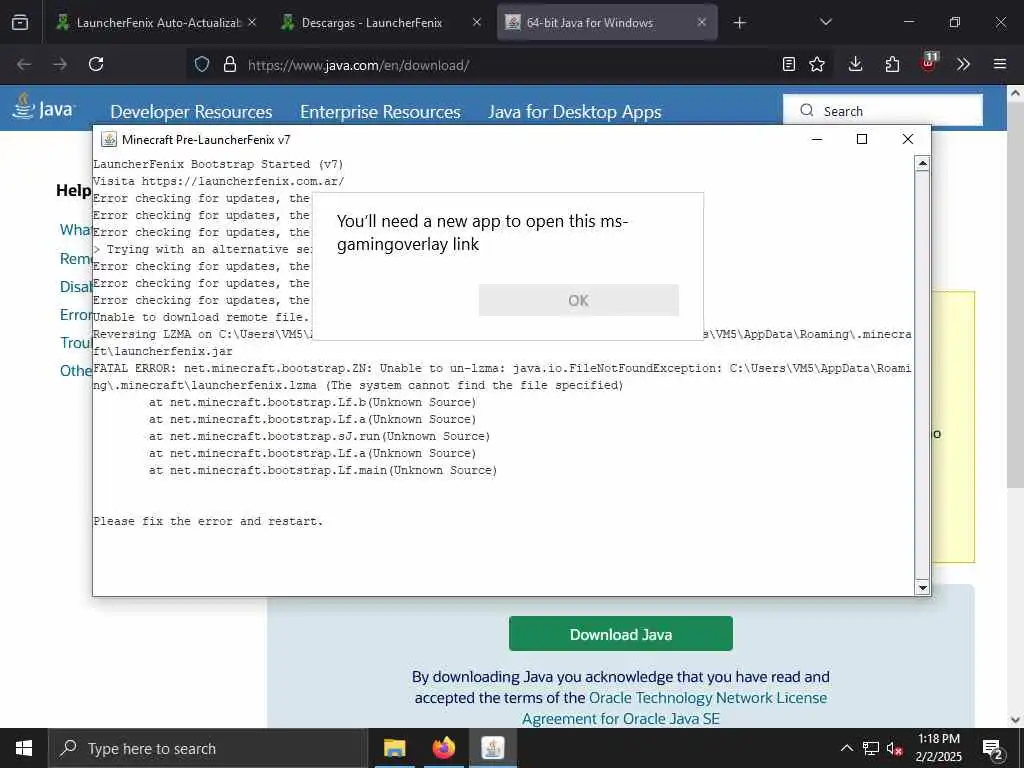
Task: Click the tracking protection shield icon
Action: (202, 64)
